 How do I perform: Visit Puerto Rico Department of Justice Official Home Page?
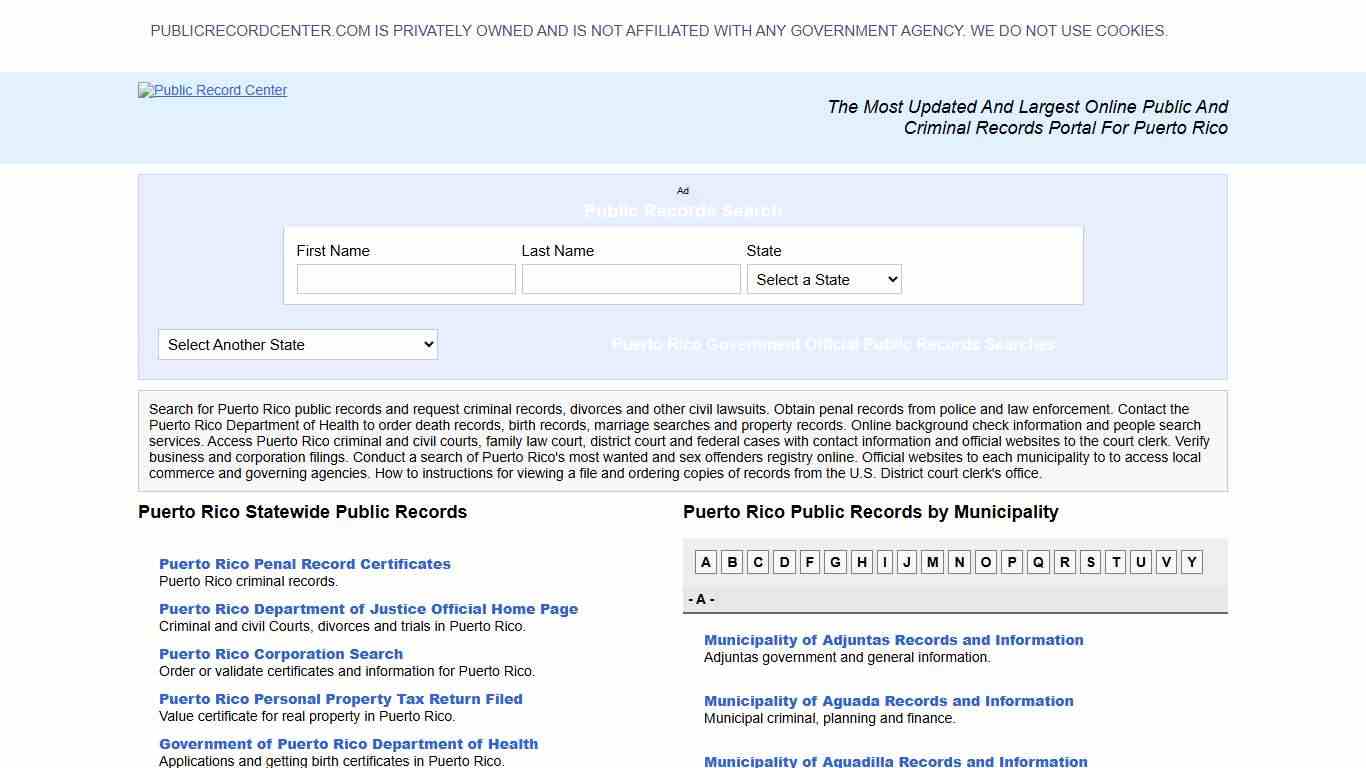(x=368, y=608)
